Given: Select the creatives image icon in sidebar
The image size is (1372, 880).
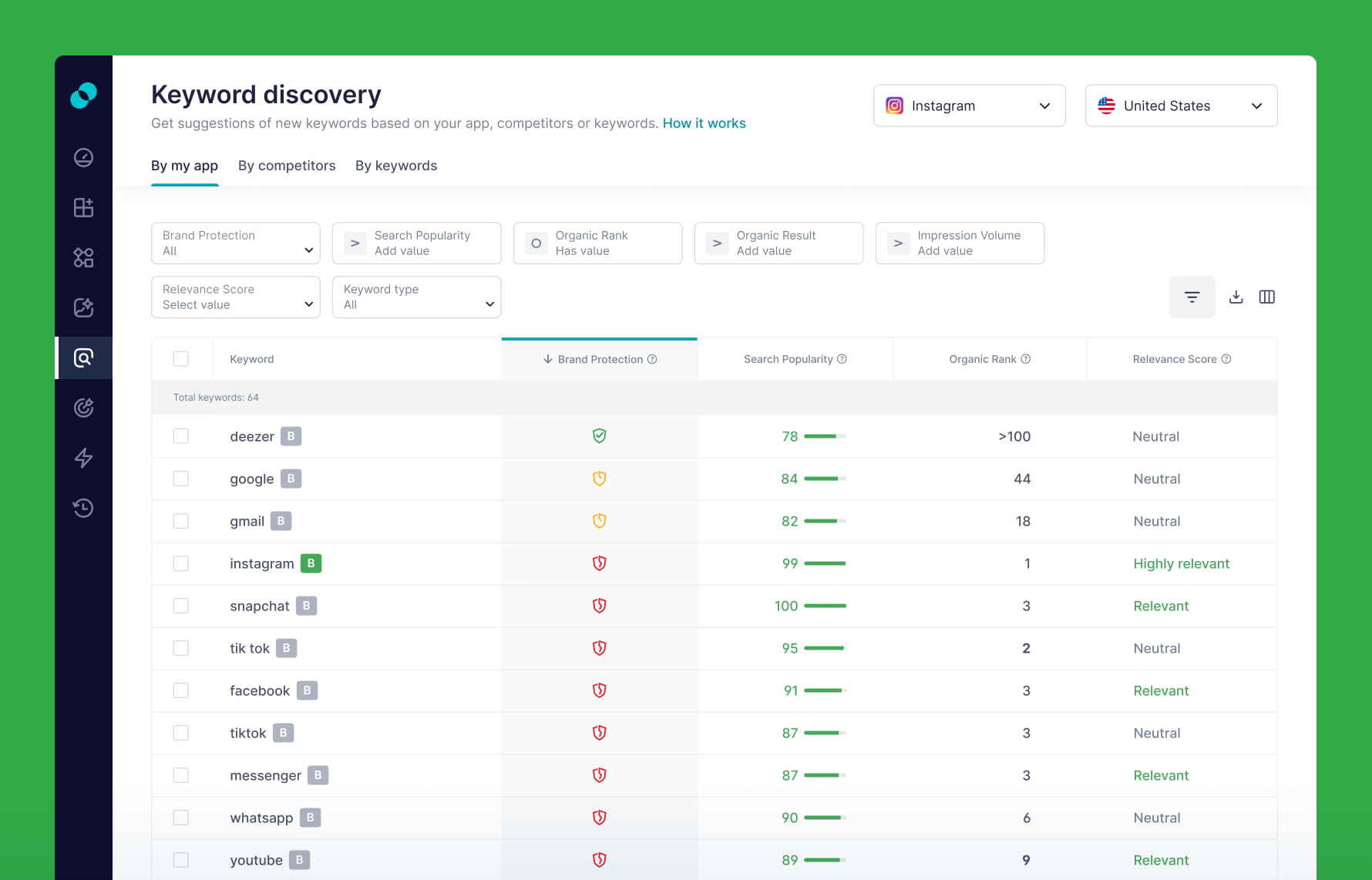Looking at the screenshot, I should point(83,307).
